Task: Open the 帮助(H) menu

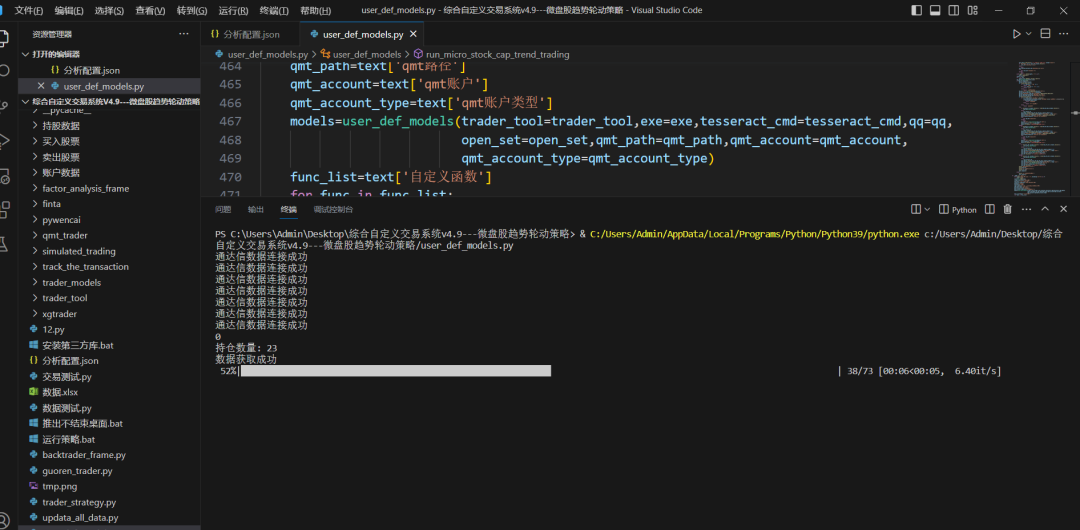Action: 315,11
